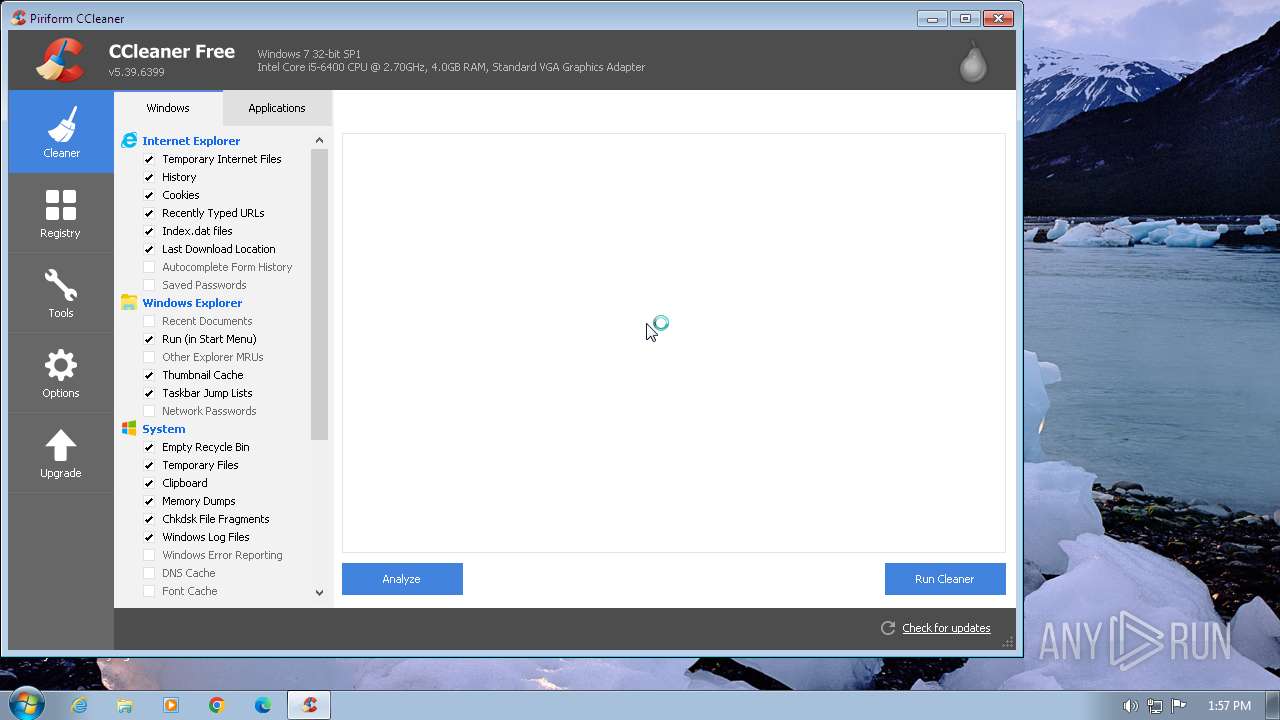Uncheck Temporary Internet Files
Image resolution: width=1280 pixels, height=720 pixels.
149,159
